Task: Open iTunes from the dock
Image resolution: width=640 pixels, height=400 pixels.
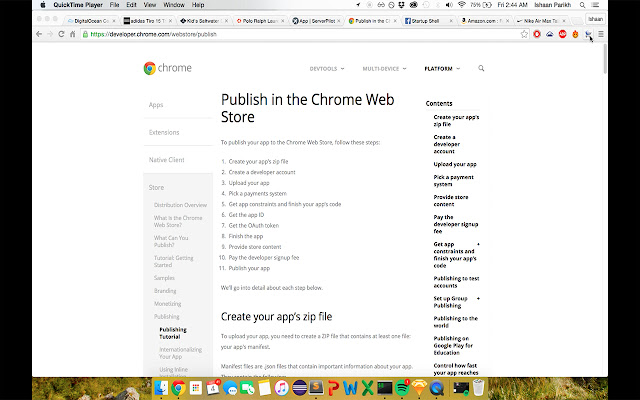Action: click(282, 388)
